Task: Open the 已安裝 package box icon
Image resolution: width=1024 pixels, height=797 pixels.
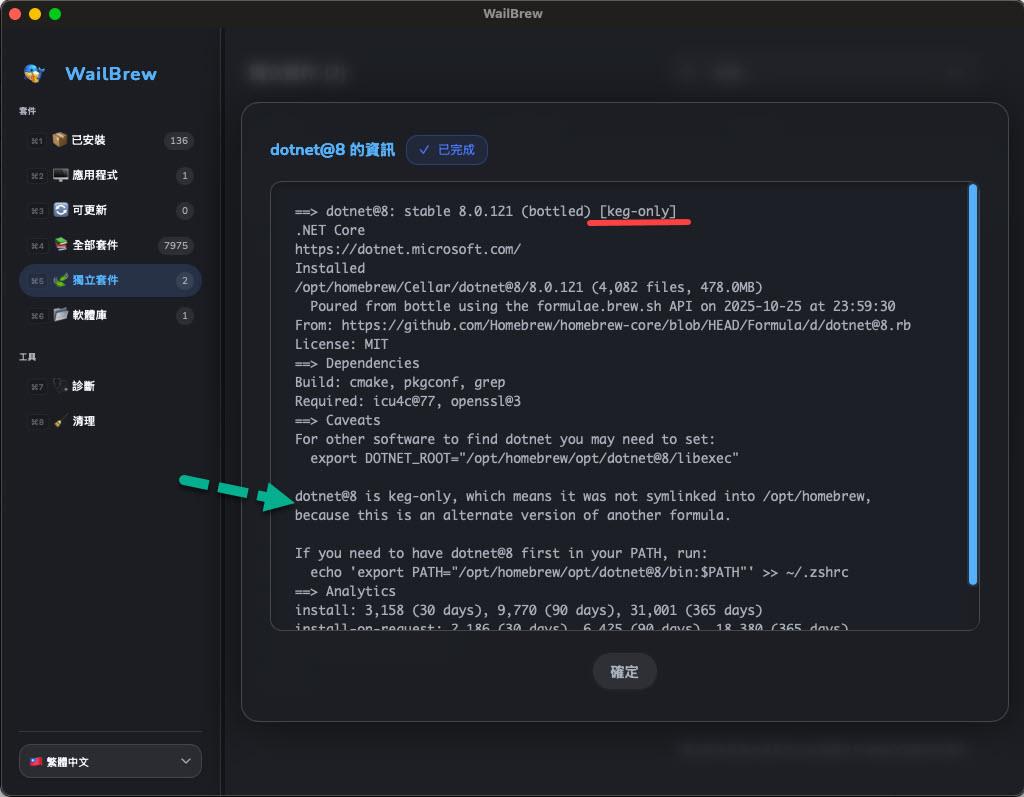Action: (x=60, y=140)
